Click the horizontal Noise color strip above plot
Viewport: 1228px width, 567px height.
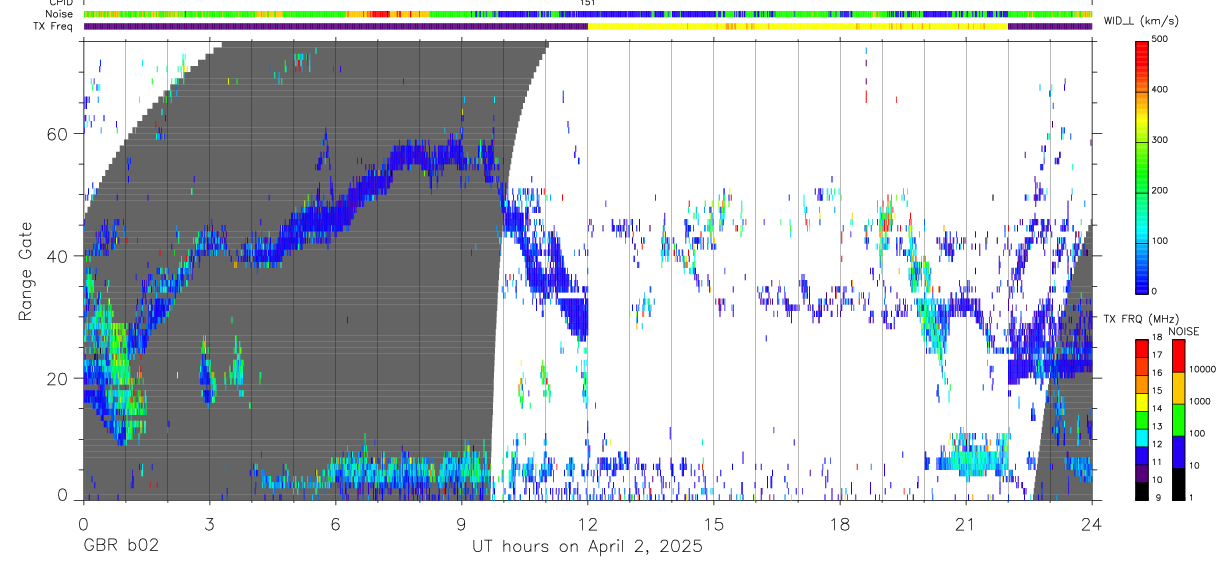click(x=588, y=14)
